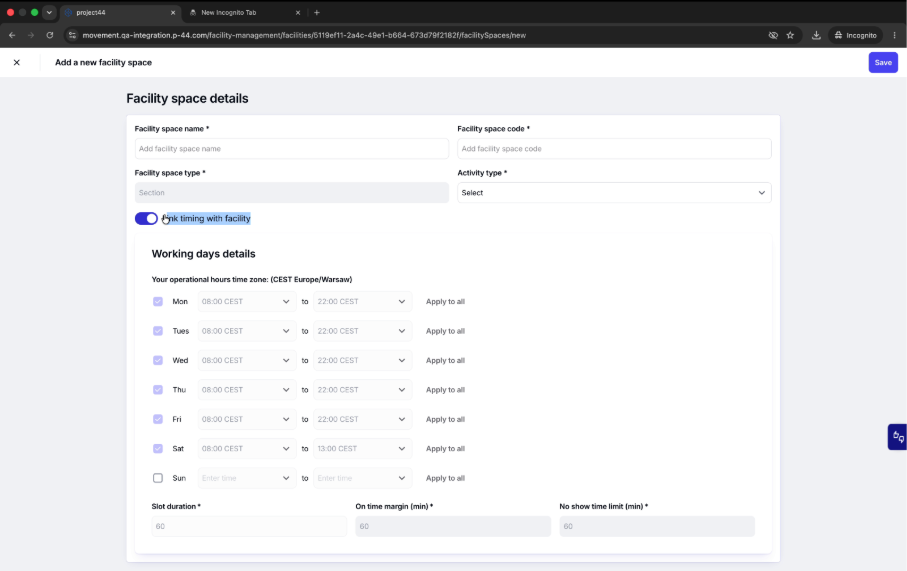
Task: Open the Sun end Enter time dropdown
Action: click(x=363, y=478)
